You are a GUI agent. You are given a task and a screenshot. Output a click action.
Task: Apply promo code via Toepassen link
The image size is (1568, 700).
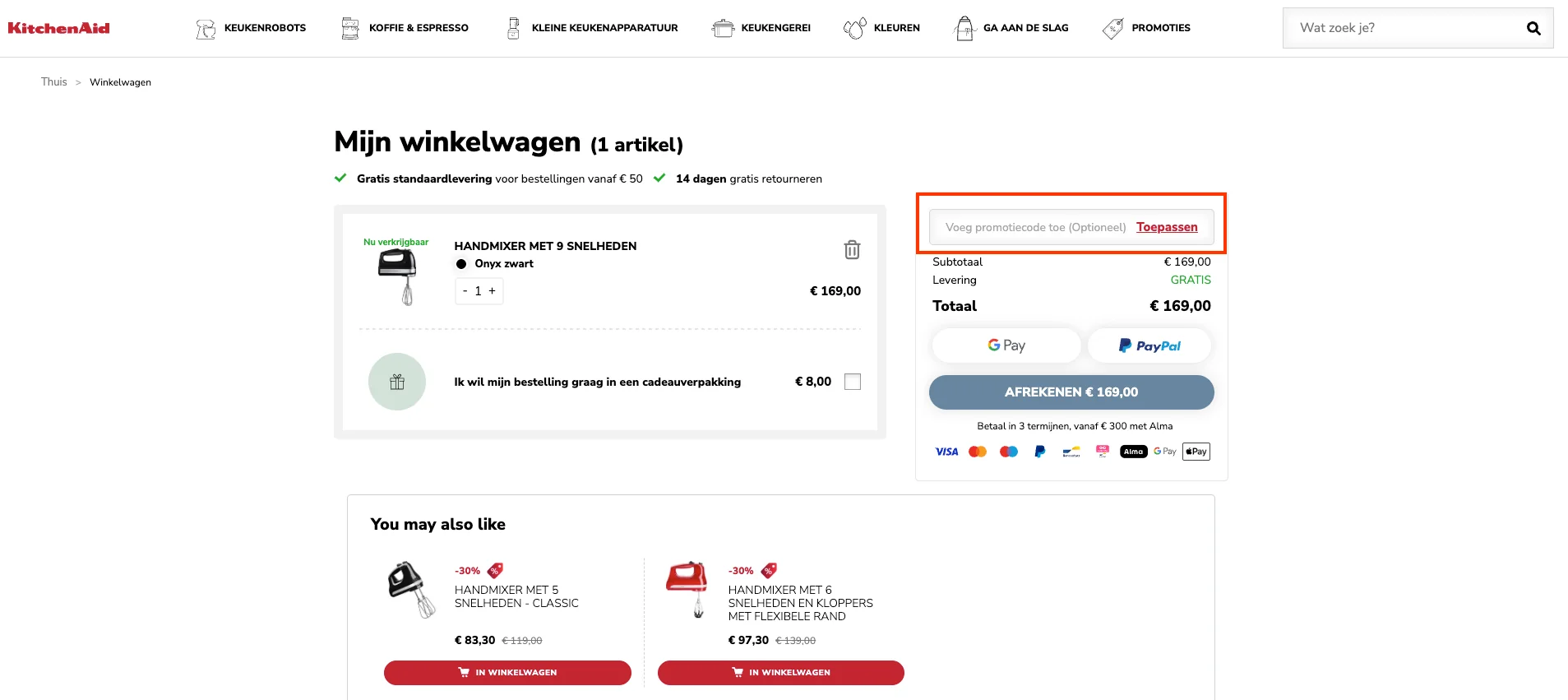[x=1166, y=227]
